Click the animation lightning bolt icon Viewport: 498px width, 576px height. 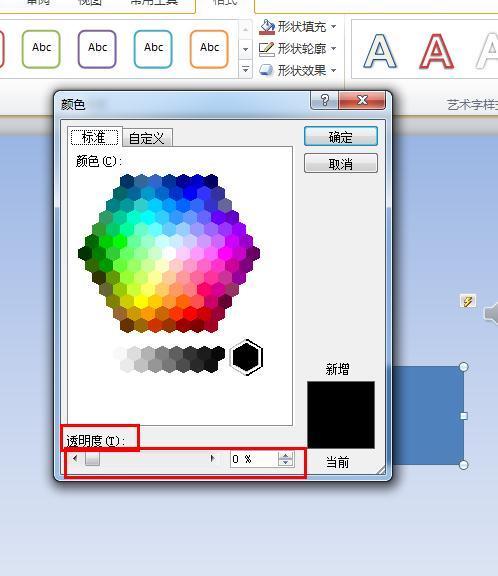pyautogui.click(x=468, y=302)
